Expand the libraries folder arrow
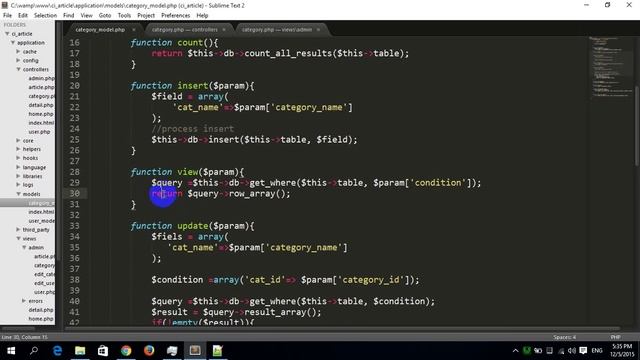This screenshot has width=640, height=360. click(18, 176)
